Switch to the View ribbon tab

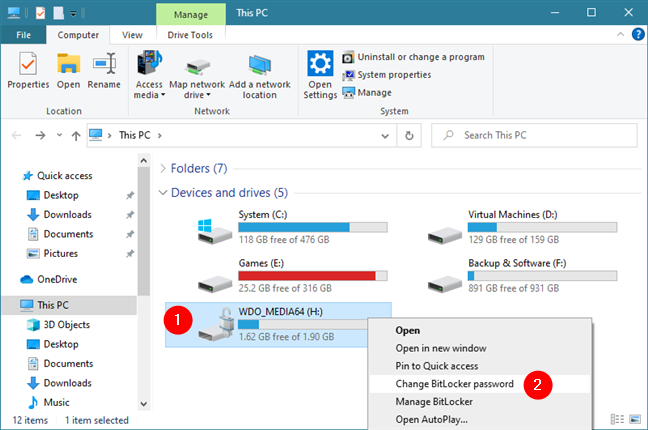(x=132, y=35)
